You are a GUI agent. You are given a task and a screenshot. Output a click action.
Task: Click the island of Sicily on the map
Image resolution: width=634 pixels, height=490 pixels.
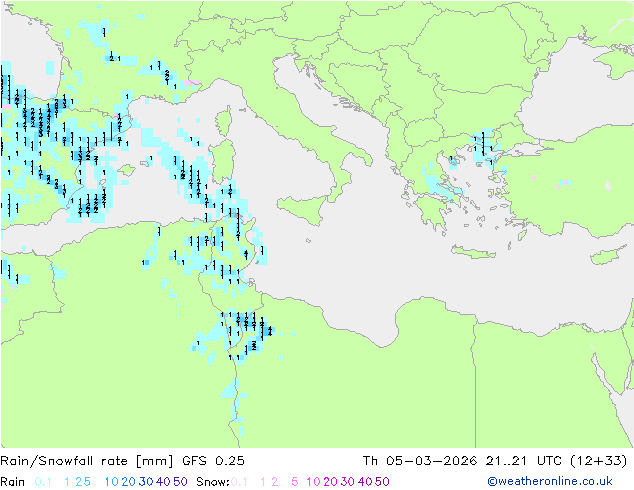tap(305, 208)
